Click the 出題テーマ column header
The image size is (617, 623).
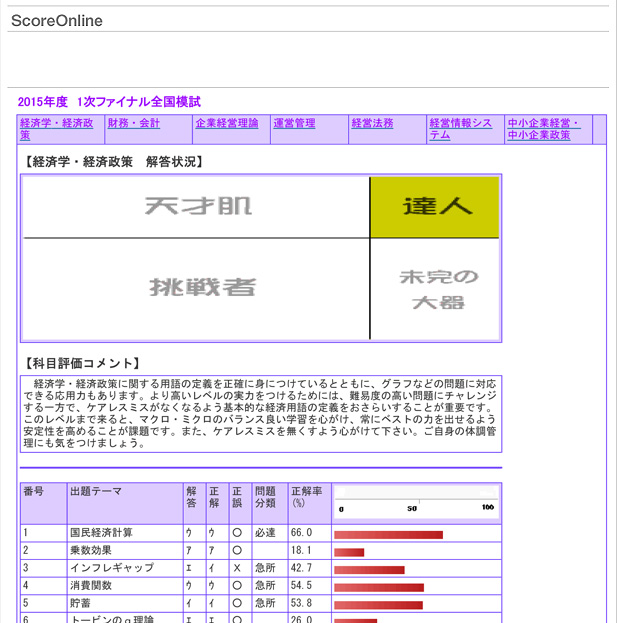click(x=125, y=503)
